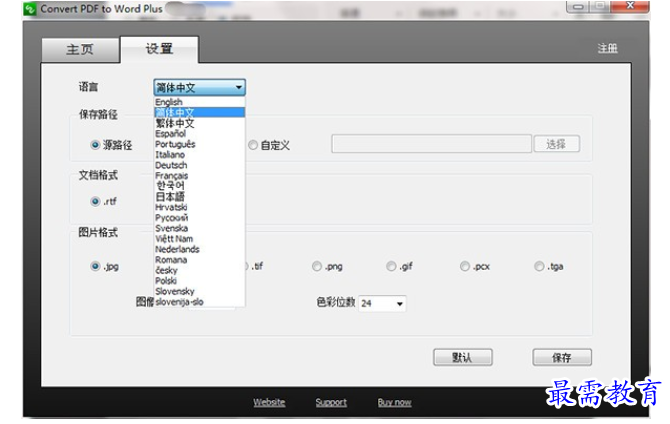The height and width of the screenshot is (424, 670).
Task: Select the .pcx image format
Action: click(465, 266)
